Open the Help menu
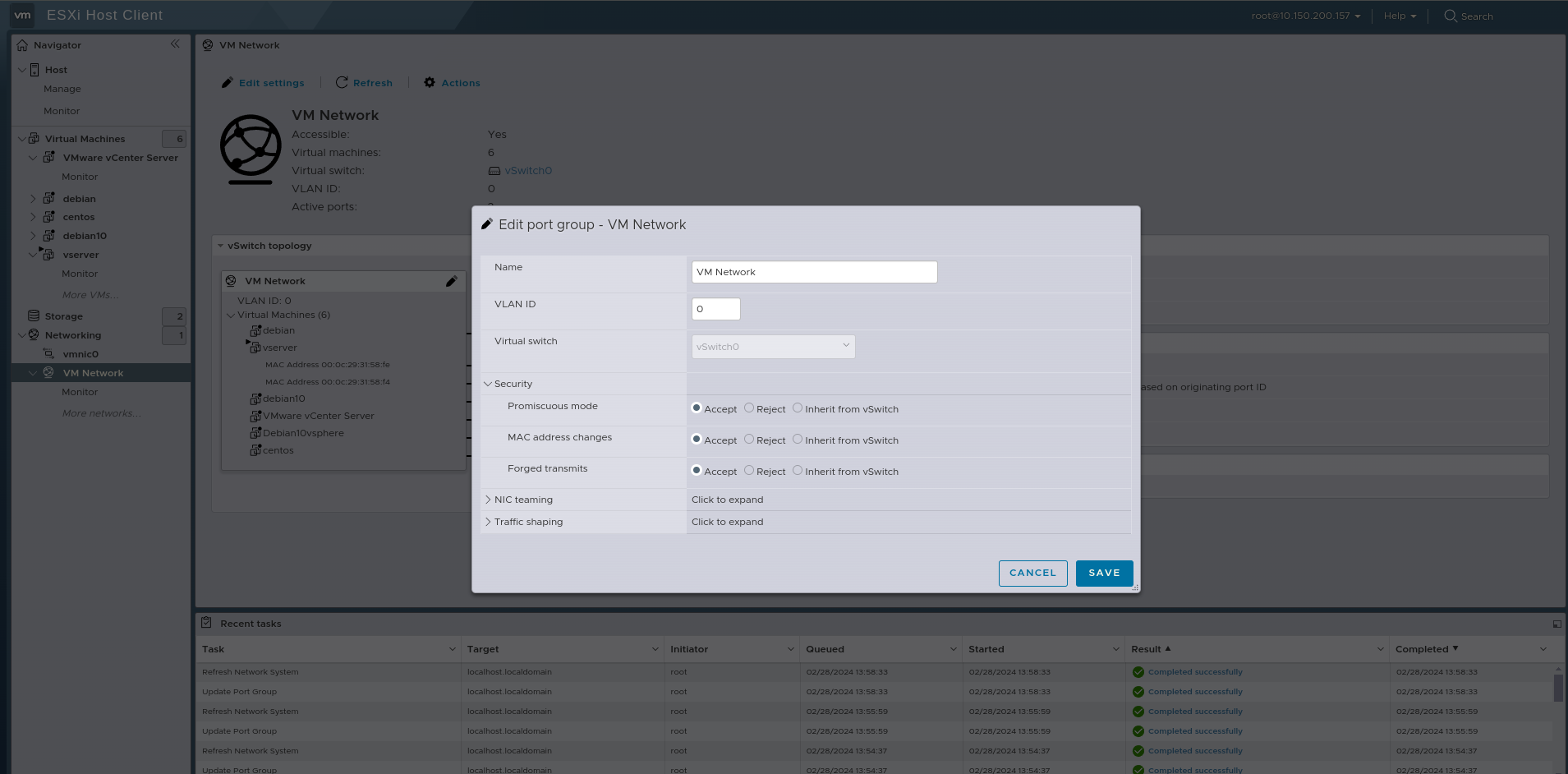1568x774 pixels. [x=1399, y=16]
